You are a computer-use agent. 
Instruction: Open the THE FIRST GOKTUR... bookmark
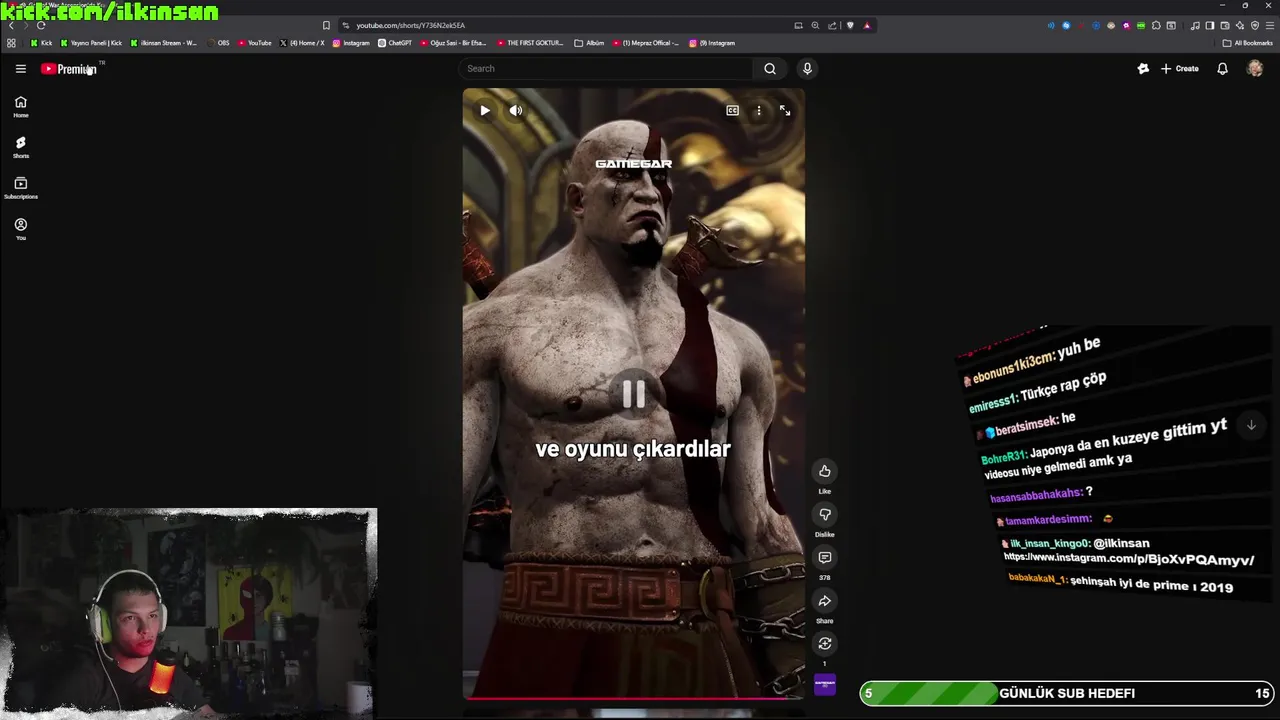pos(530,43)
